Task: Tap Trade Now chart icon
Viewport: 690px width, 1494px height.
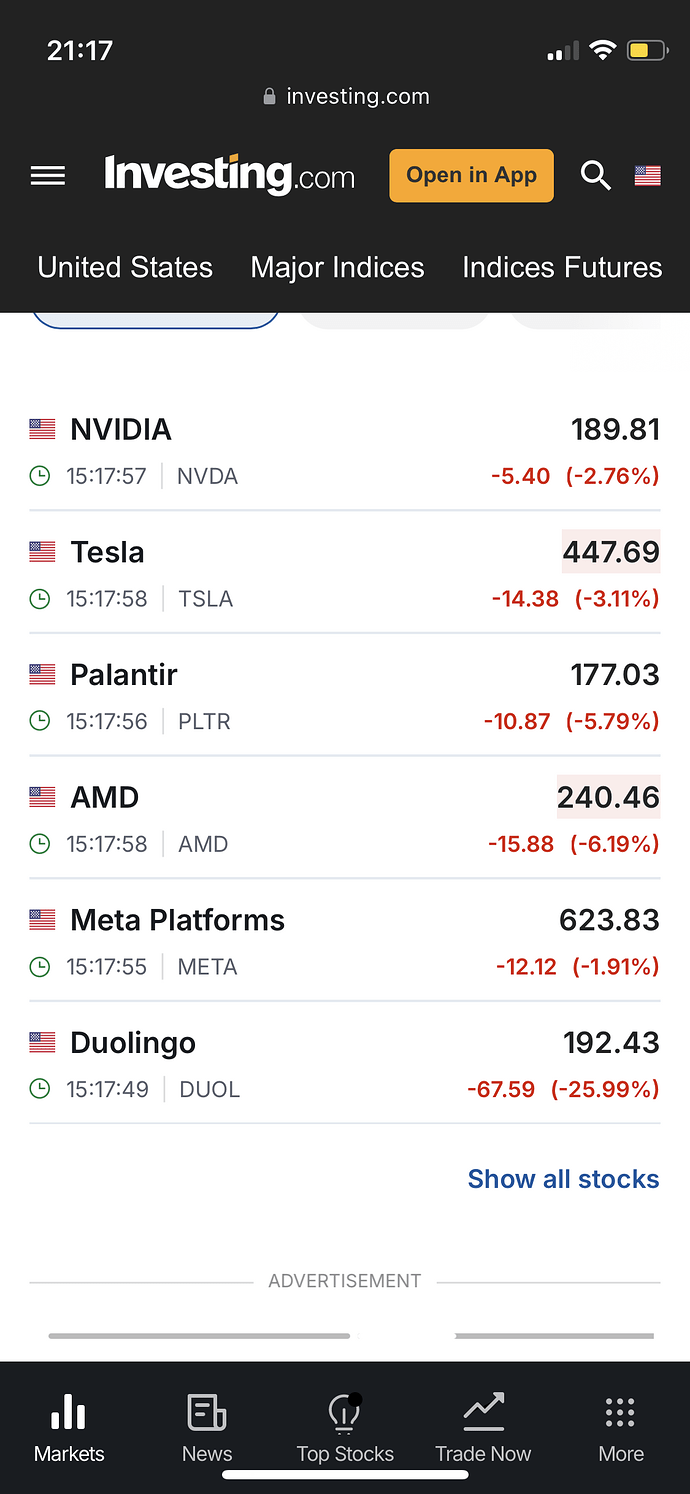Action: click(483, 1413)
